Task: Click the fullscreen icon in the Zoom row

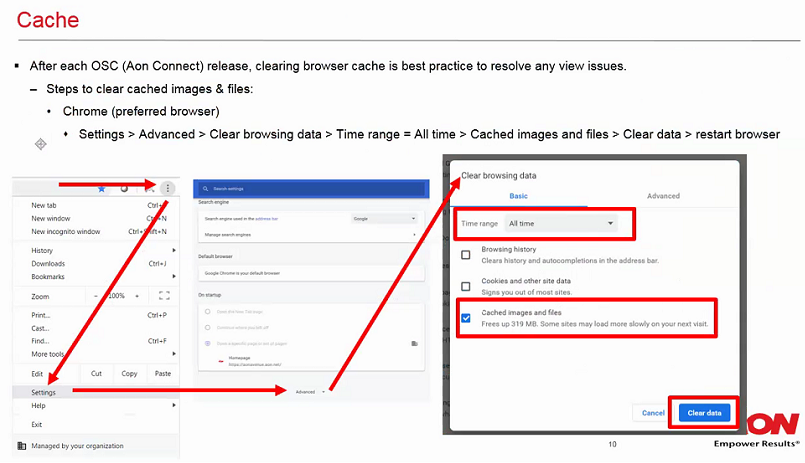Action: (x=163, y=296)
